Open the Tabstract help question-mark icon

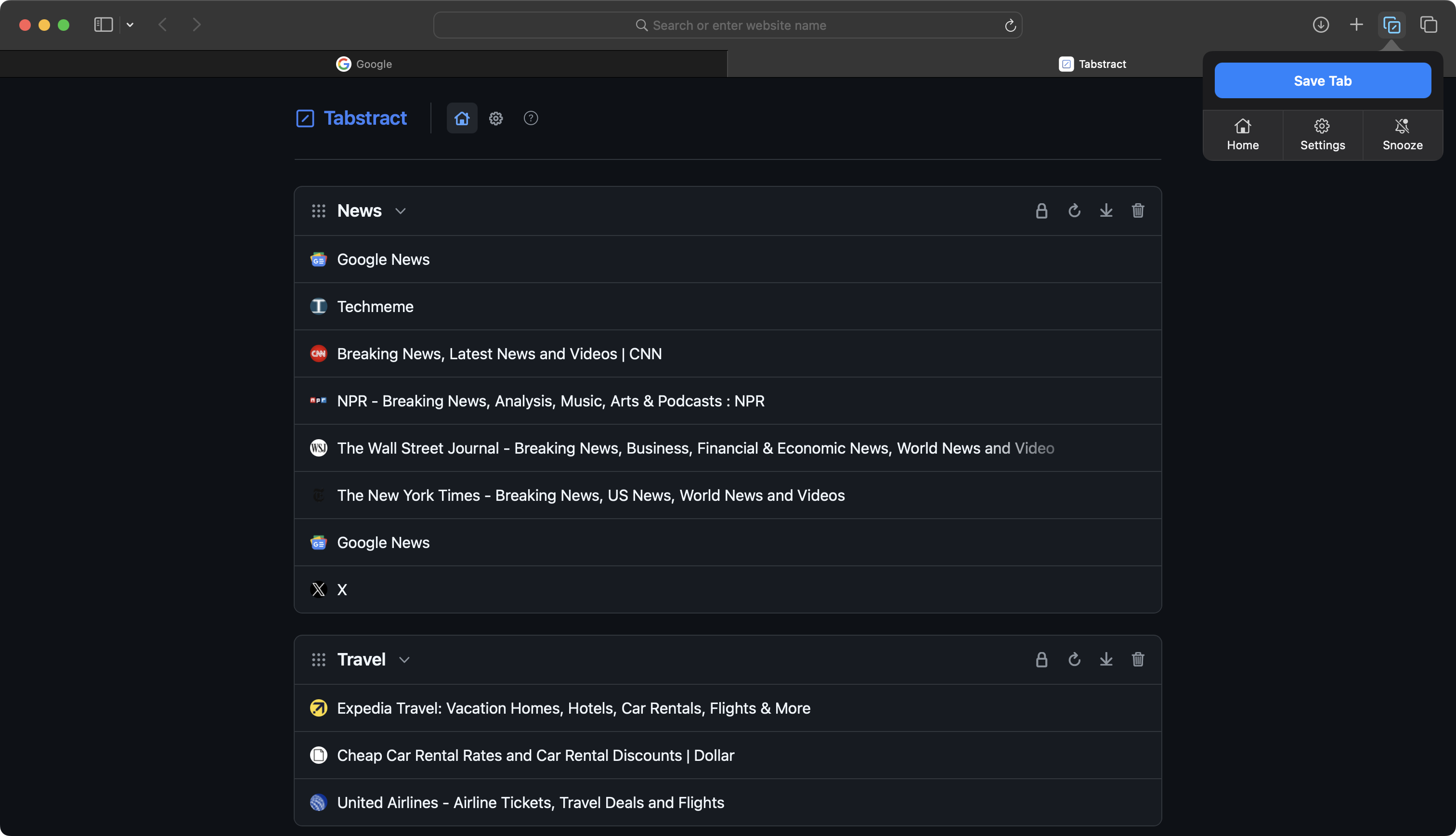coord(531,118)
